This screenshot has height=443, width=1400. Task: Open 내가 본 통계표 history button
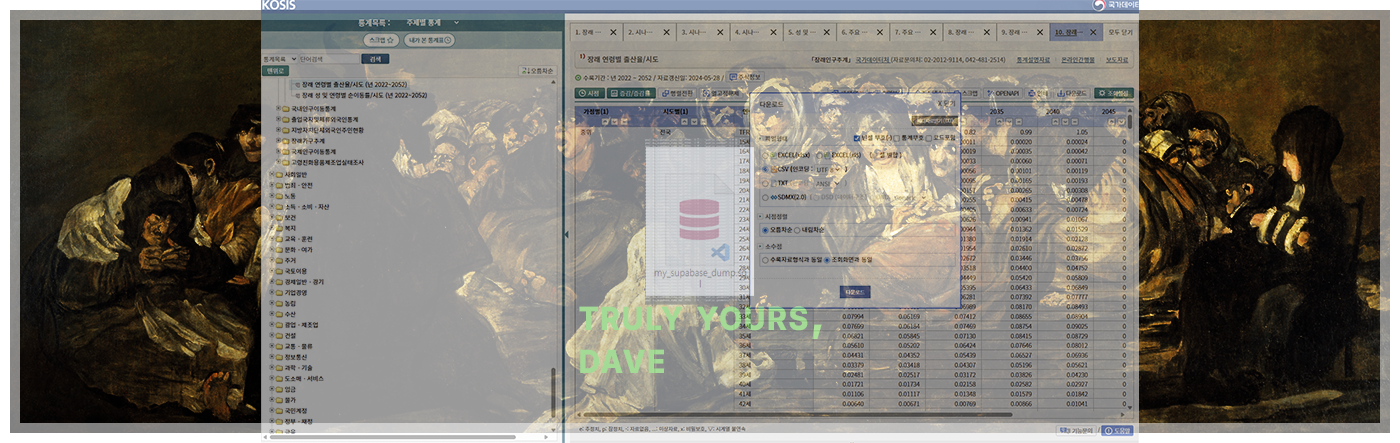click(x=429, y=40)
